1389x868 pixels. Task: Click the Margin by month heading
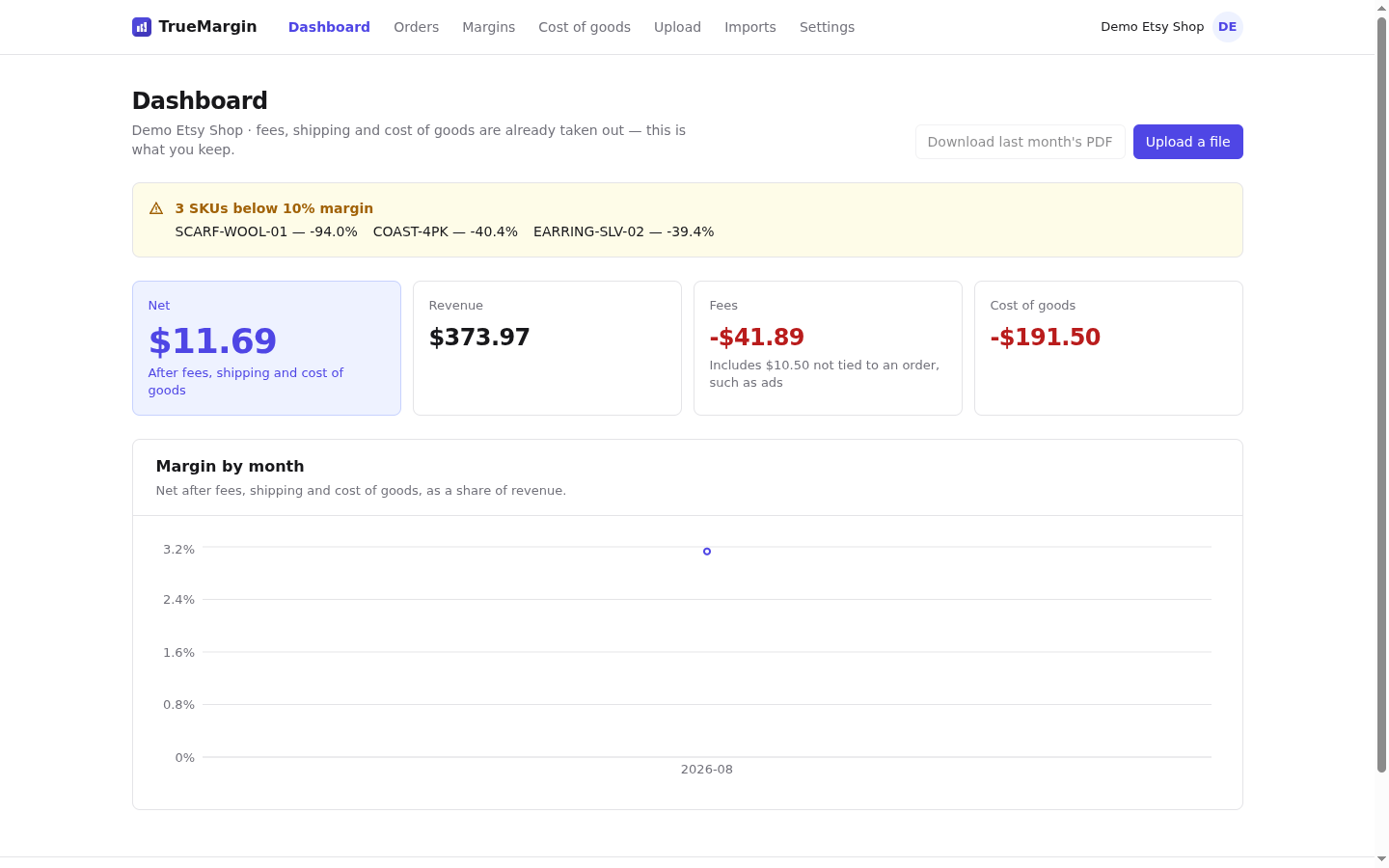click(x=230, y=466)
